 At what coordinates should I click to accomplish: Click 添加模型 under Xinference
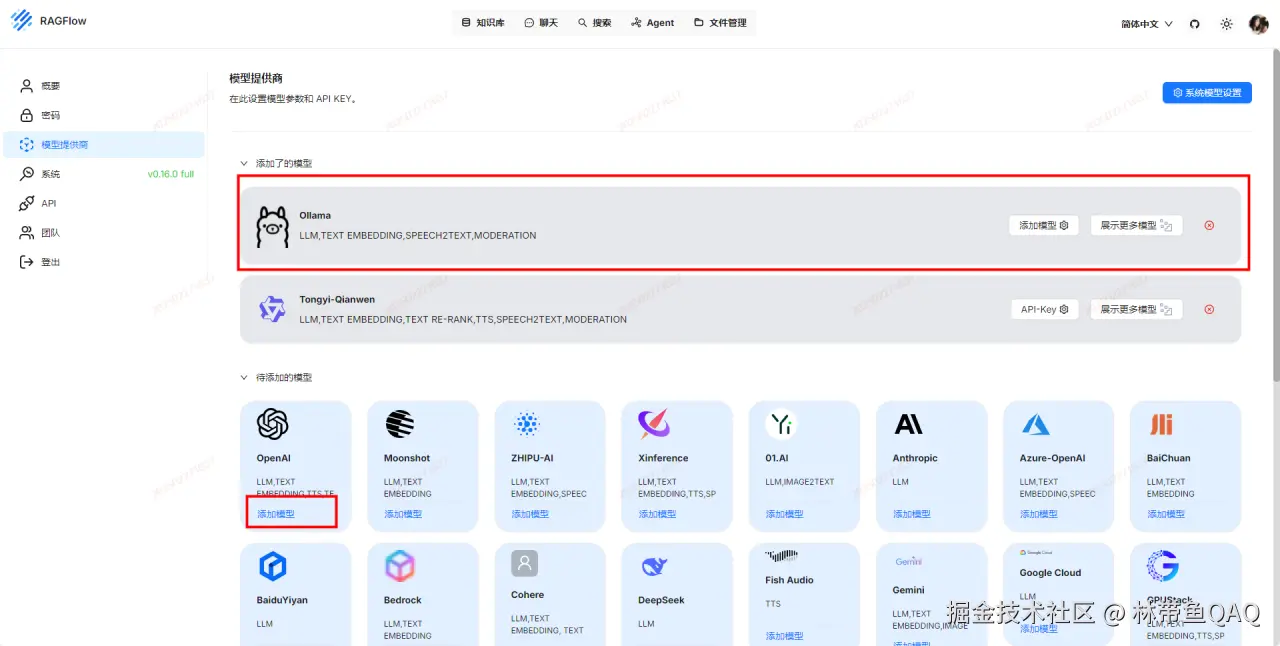tap(657, 514)
